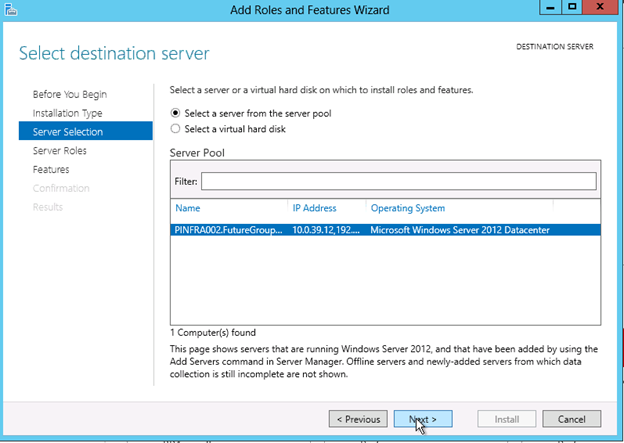The width and height of the screenshot is (624, 443).
Task: Switch to the Features step
Action: (x=51, y=170)
